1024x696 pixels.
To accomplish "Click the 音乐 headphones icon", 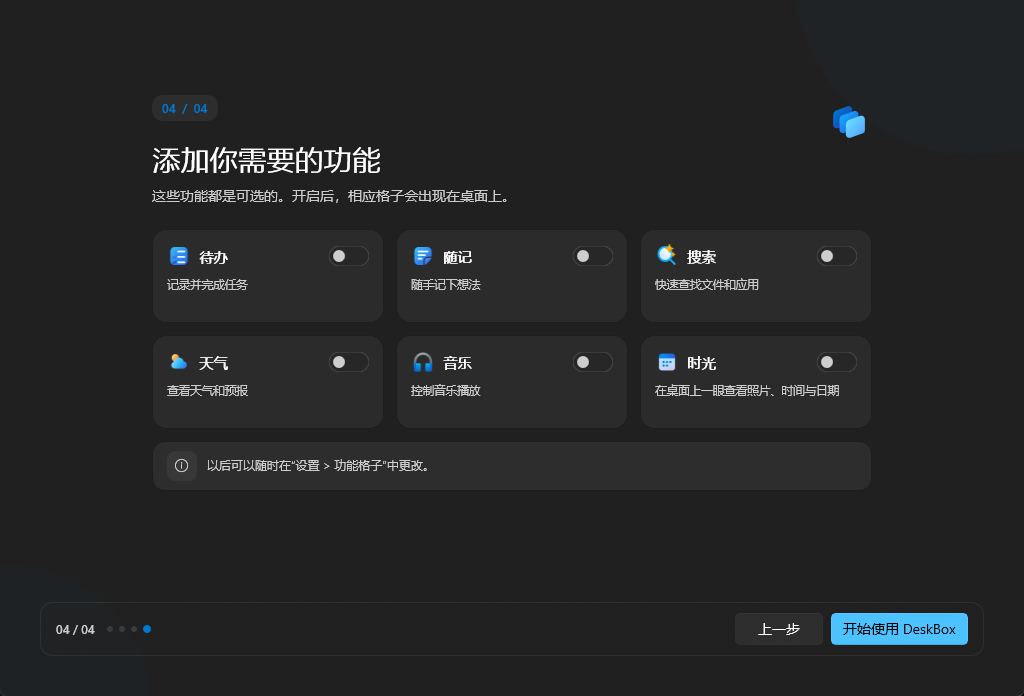I will pyautogui.click(x=423, y=362).
